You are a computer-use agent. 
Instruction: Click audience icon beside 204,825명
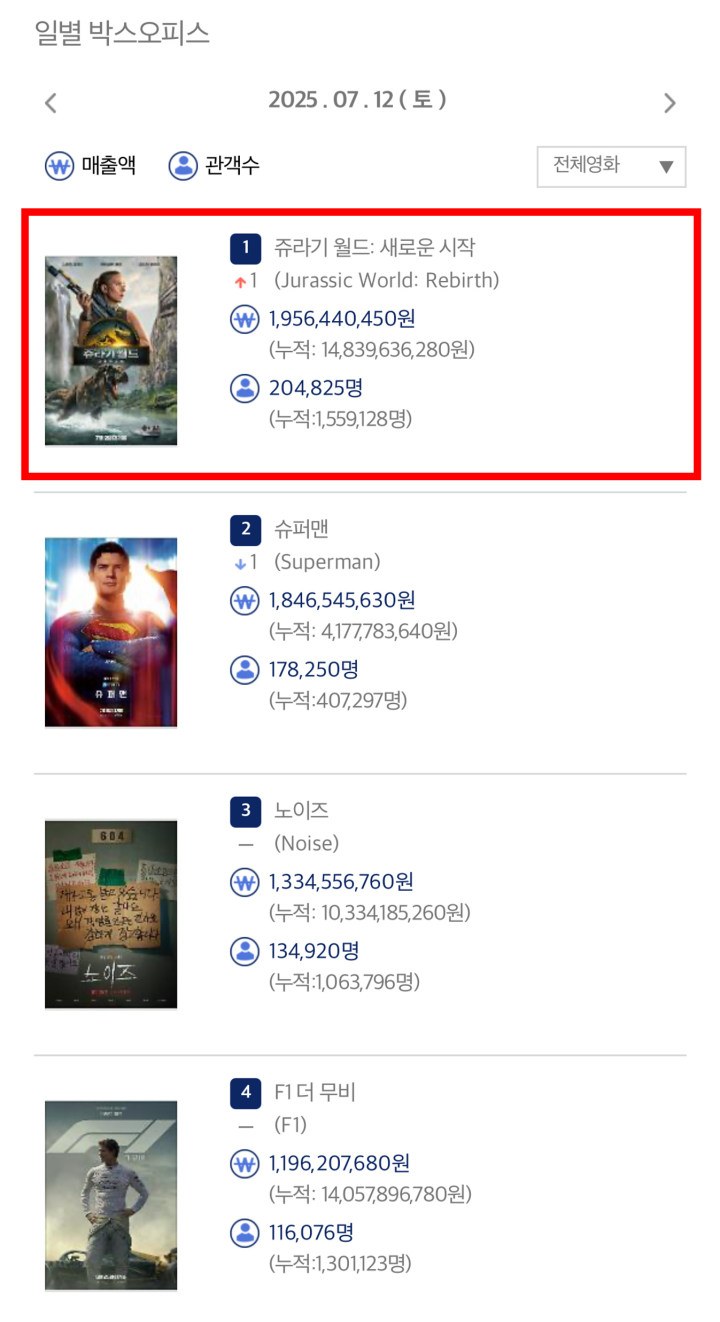point(245,388)
